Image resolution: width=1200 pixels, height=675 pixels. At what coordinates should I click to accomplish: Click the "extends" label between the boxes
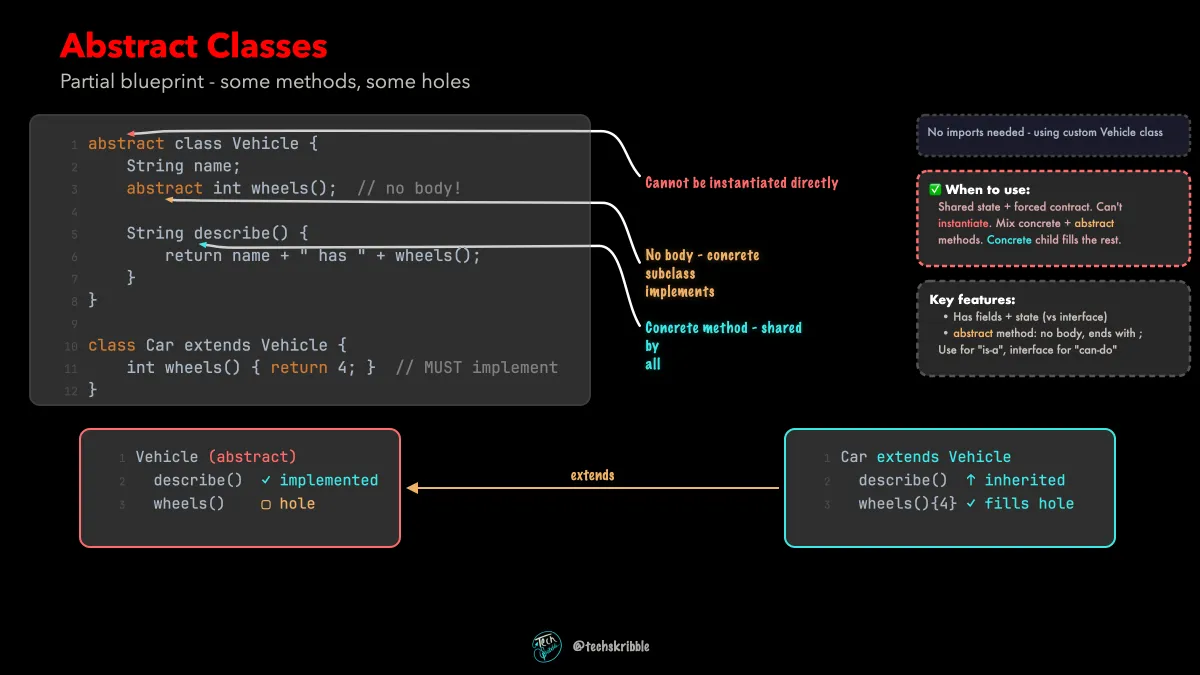point(592,475)
